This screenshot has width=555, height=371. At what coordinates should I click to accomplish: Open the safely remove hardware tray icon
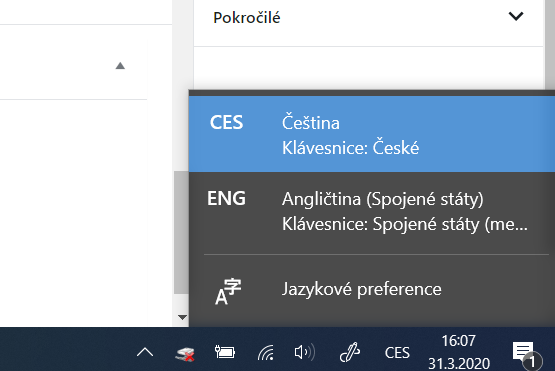coord(185,353)
